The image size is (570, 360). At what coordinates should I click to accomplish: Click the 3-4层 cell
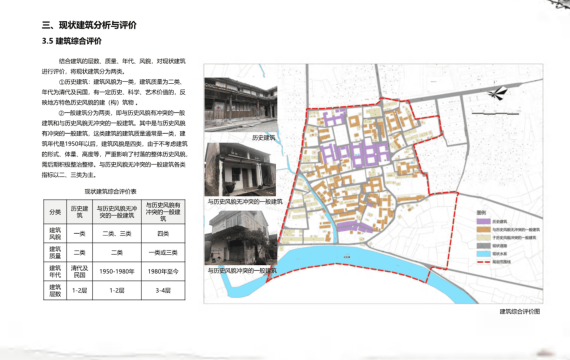pos(163,290)
